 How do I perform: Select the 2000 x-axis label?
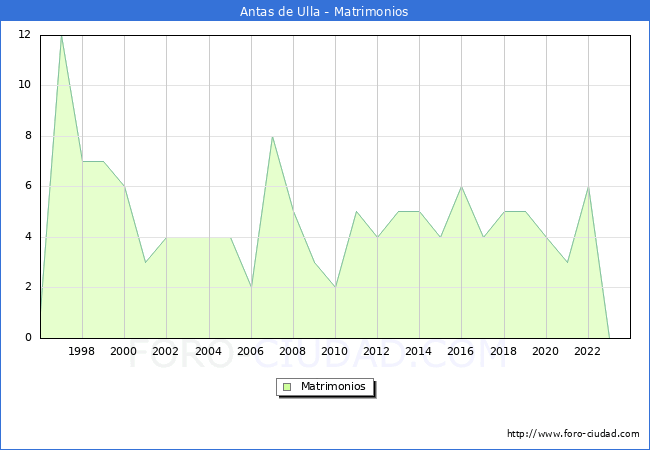coord(124,352)
